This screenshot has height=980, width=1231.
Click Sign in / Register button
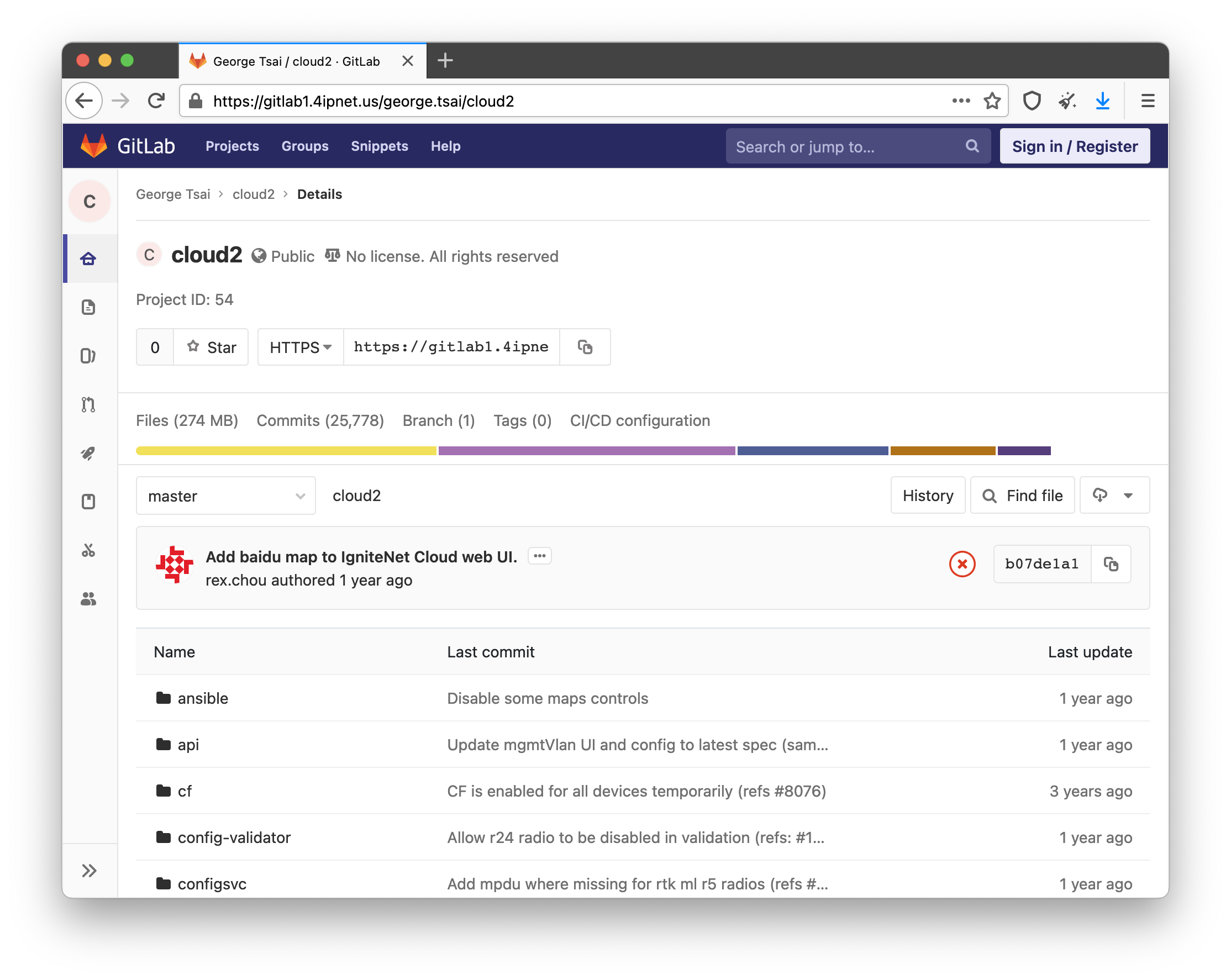1075,146
